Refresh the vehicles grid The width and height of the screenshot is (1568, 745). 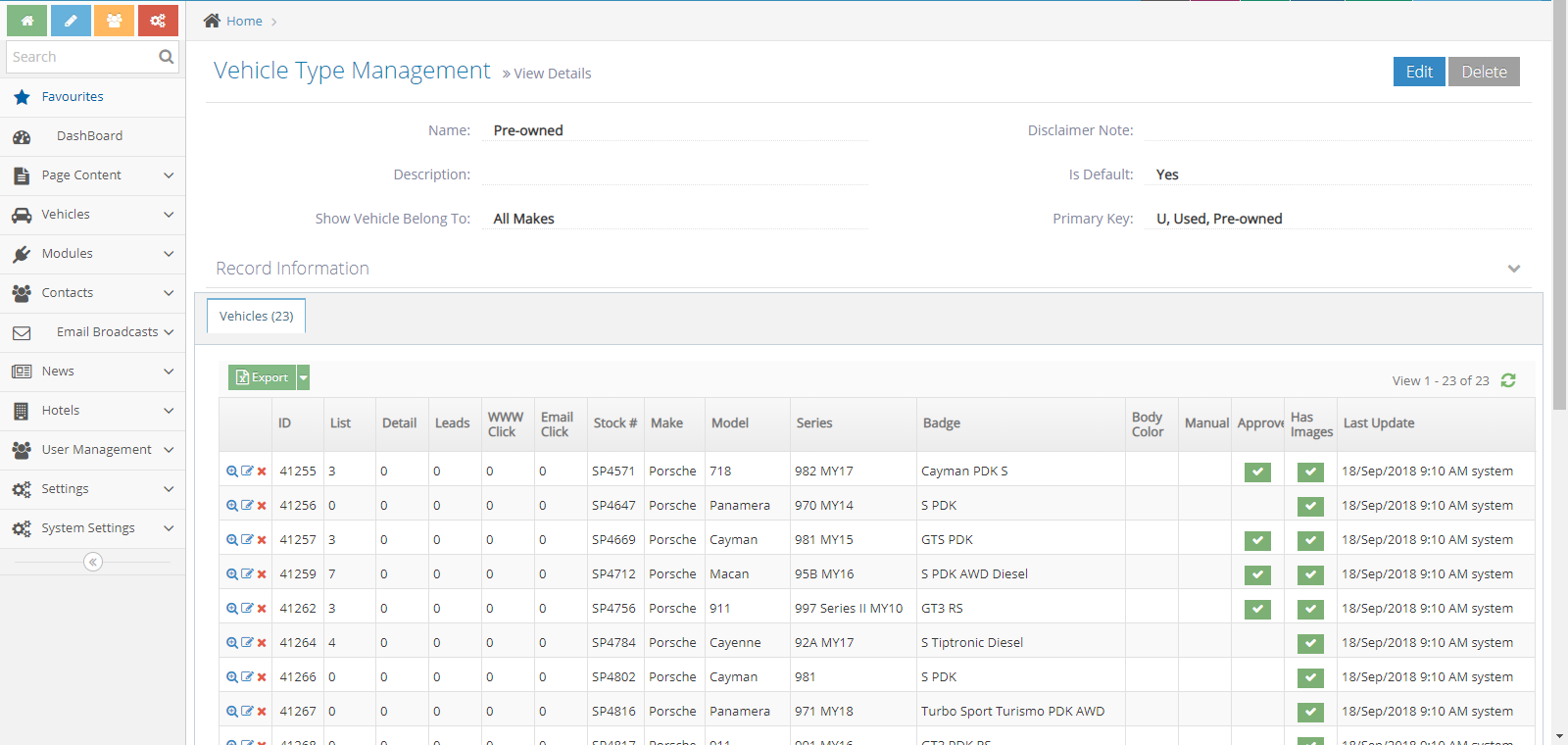[x=1508, y=380]
